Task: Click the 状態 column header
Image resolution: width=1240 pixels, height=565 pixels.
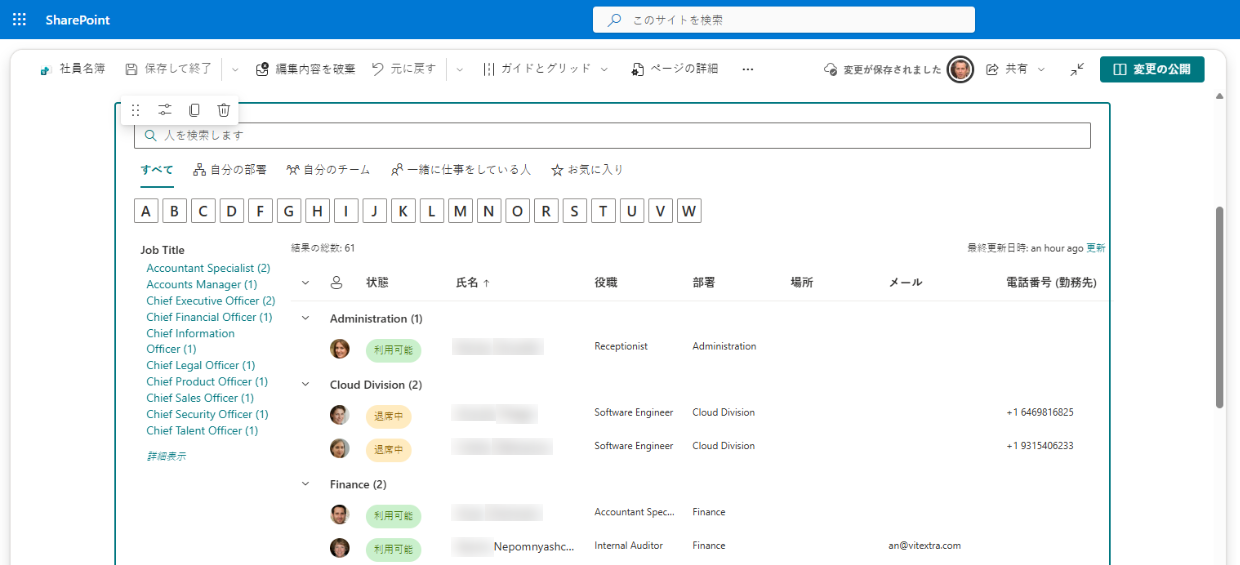Action: pos(377,283)
